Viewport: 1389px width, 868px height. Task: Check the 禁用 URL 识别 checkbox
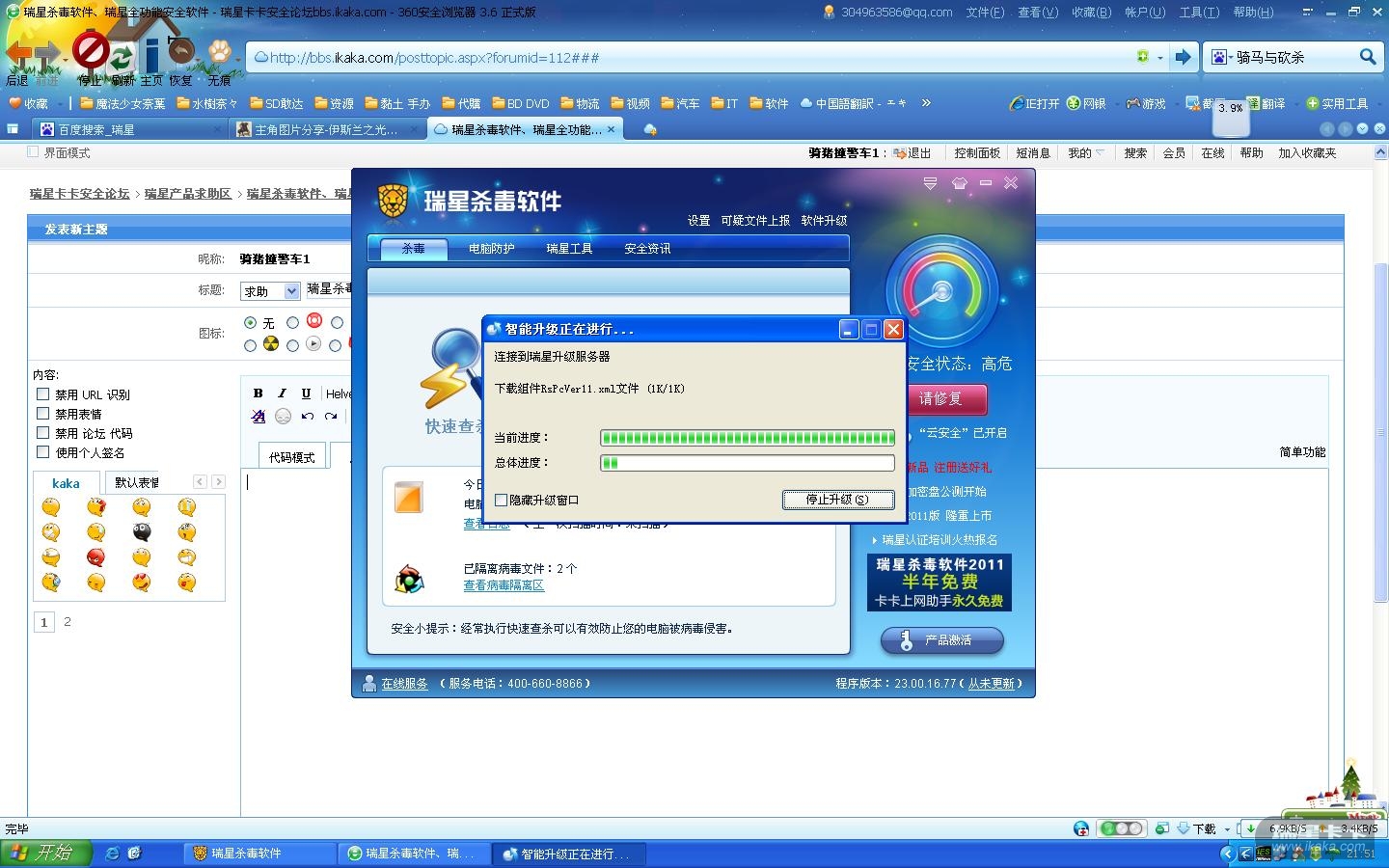42,394
